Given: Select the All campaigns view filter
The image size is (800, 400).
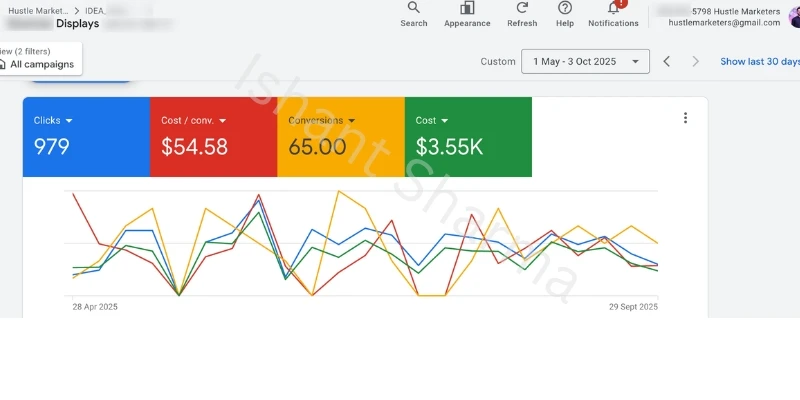Looking at the screenshot, I should [41, 64].
